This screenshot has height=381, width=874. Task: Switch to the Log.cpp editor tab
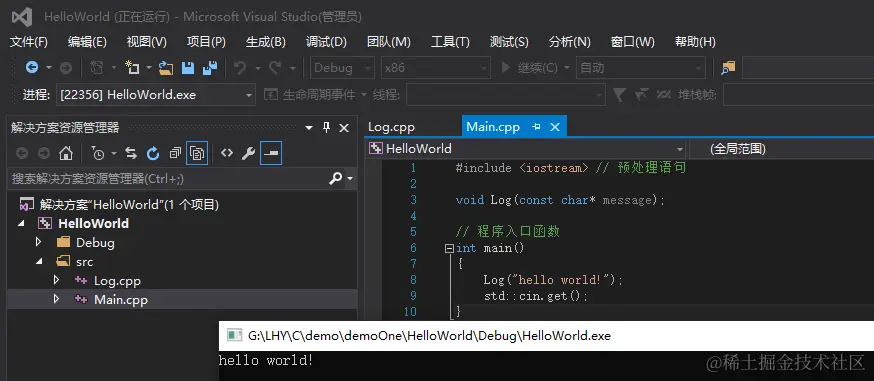pyautogui.click(x=391, y=127)
